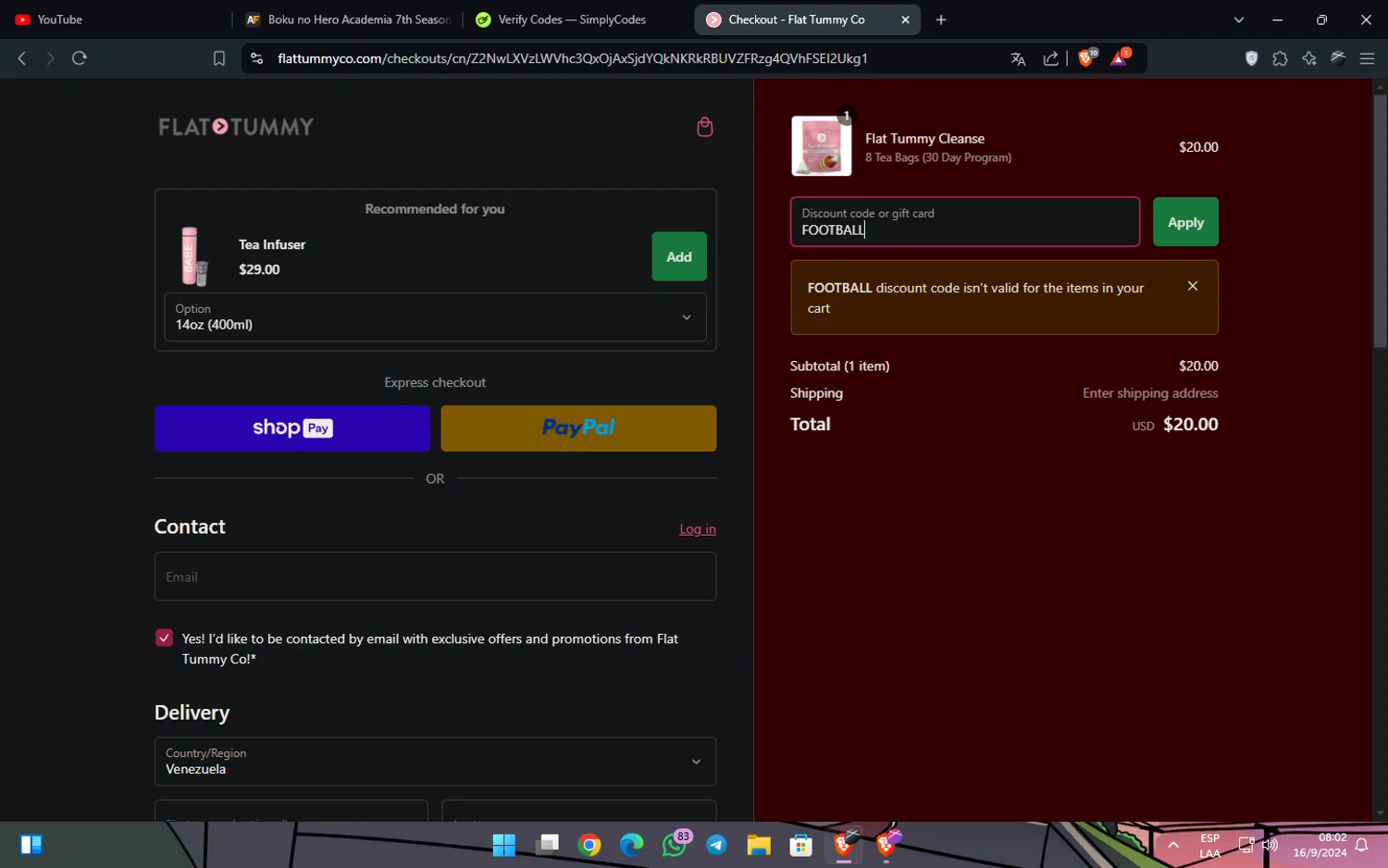
Task: Switch to Verify Codes SimplyCodes tab
Action: [576, 19]
